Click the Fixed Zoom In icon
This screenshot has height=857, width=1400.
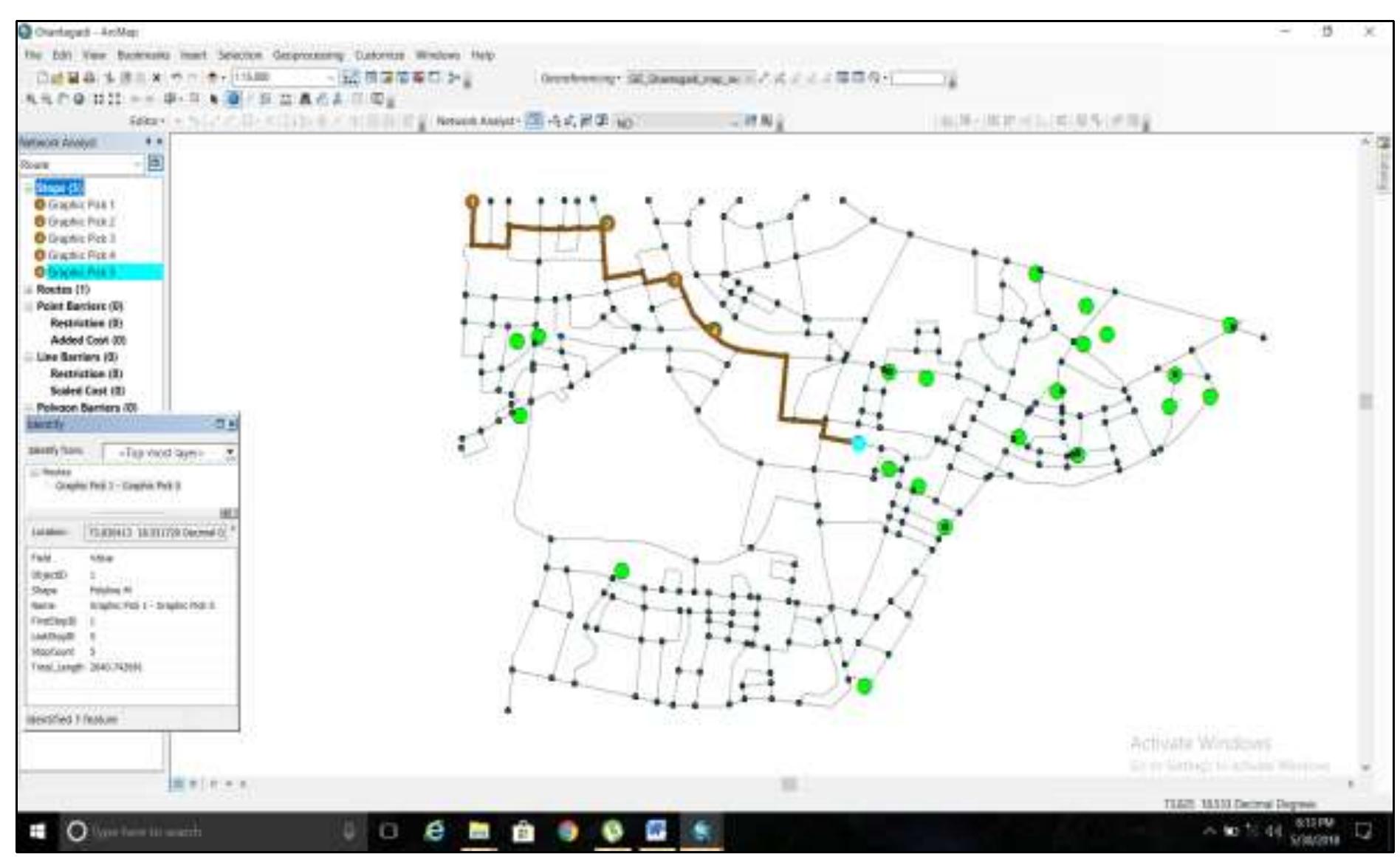point(100,98)
